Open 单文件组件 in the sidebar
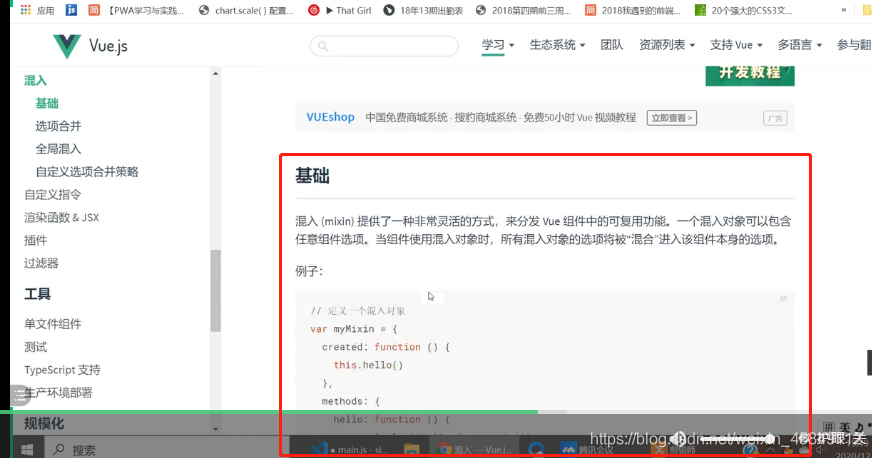 (x=52, y=324)
